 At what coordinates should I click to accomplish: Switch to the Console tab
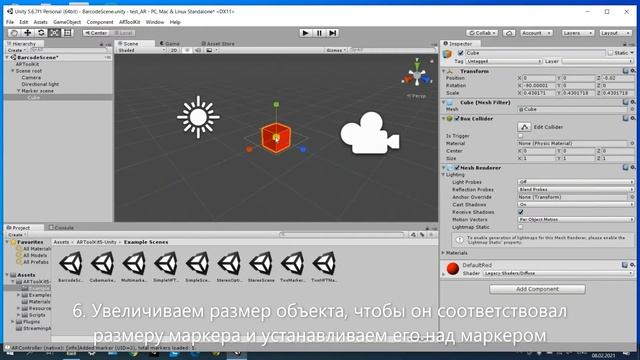click(x=61, y=228)
